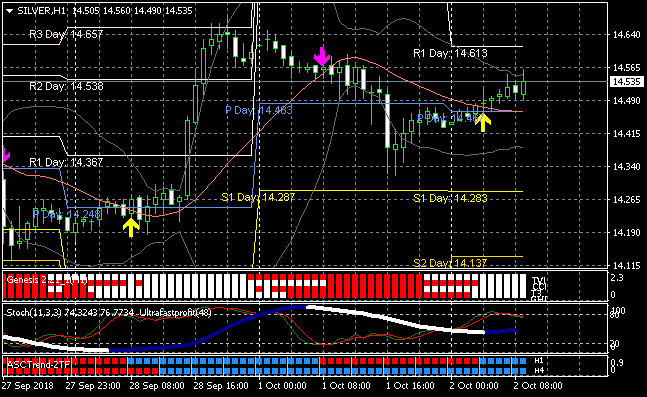647x397 pixels.
Task: Click the 14.565 price axis value
Action: 626,68
